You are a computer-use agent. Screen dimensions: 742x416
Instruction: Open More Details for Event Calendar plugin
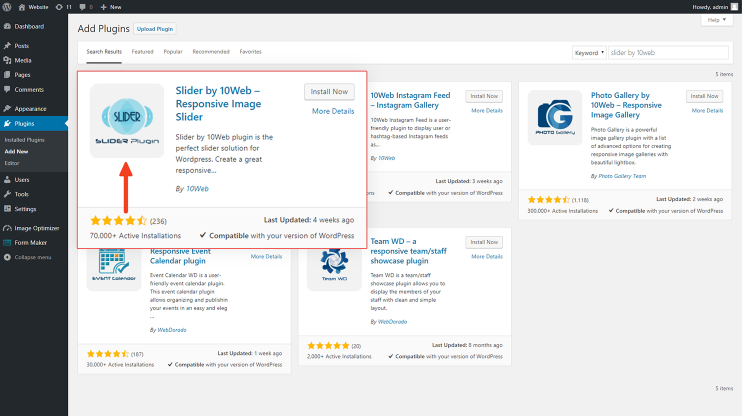[x=266, y=257]
